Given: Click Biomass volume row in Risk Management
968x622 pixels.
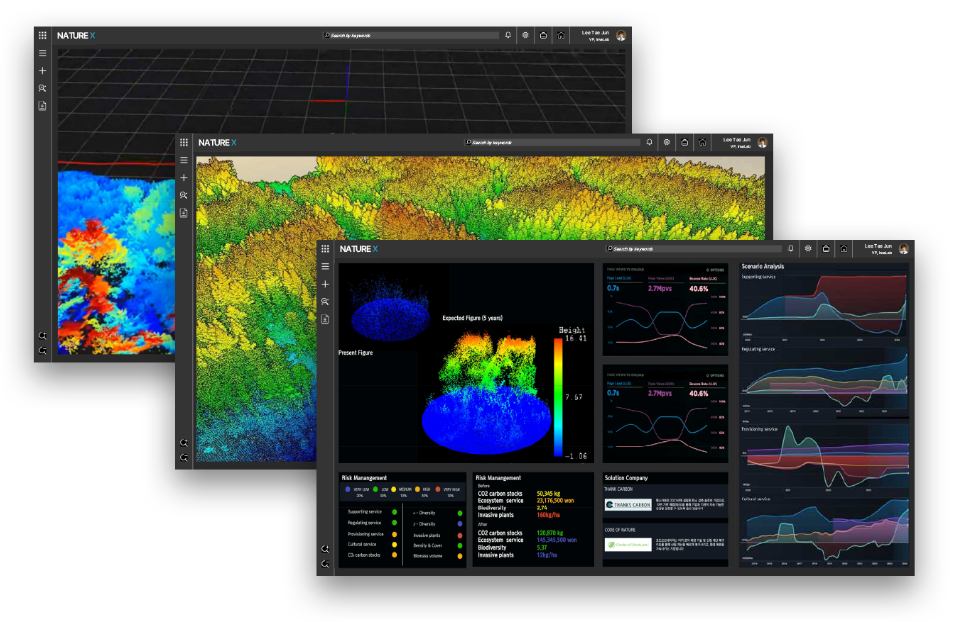Looking at the screenshot, I should coord(437,556).
